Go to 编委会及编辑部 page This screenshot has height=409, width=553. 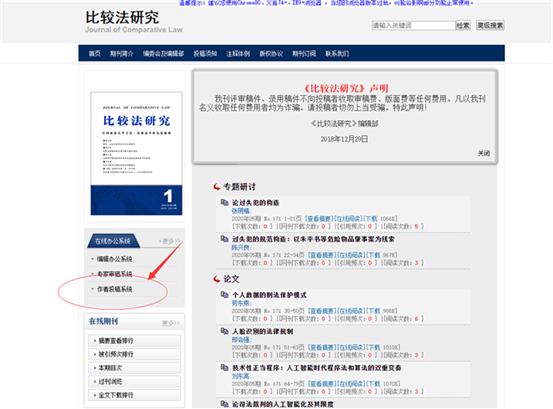[x=163, y=54]
